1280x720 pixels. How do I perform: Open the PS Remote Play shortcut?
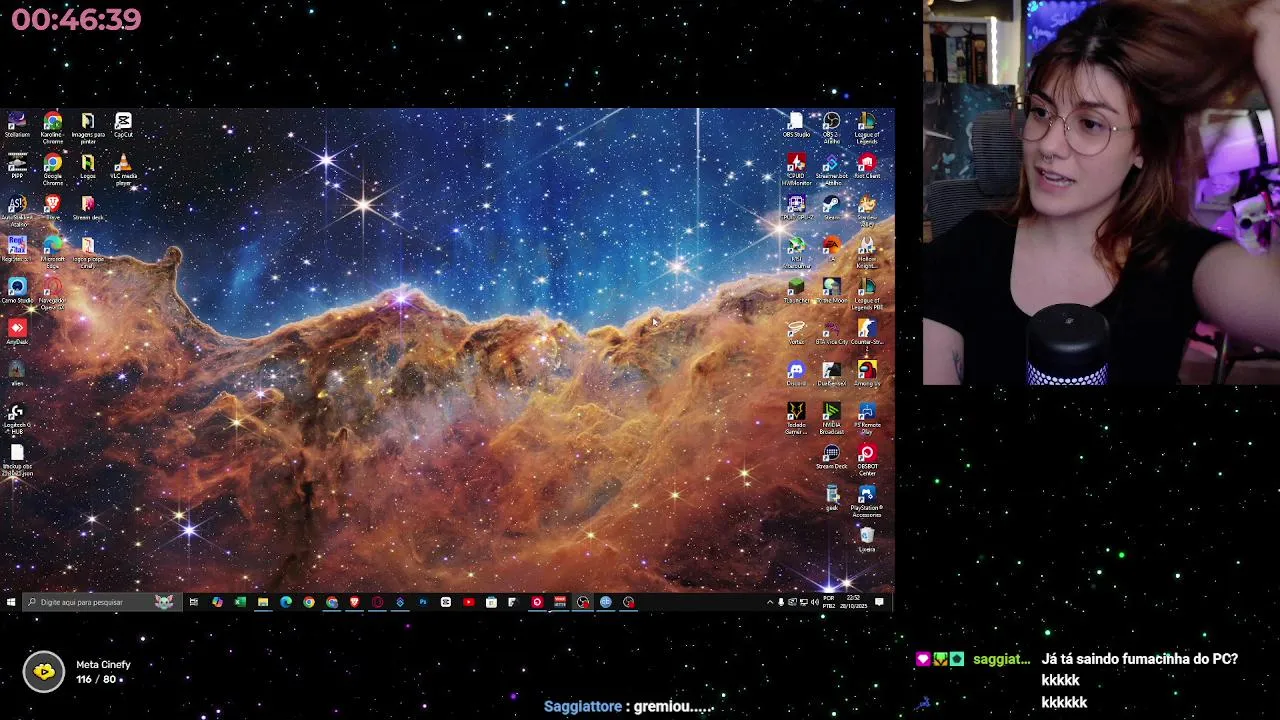(x=867, y=418)
